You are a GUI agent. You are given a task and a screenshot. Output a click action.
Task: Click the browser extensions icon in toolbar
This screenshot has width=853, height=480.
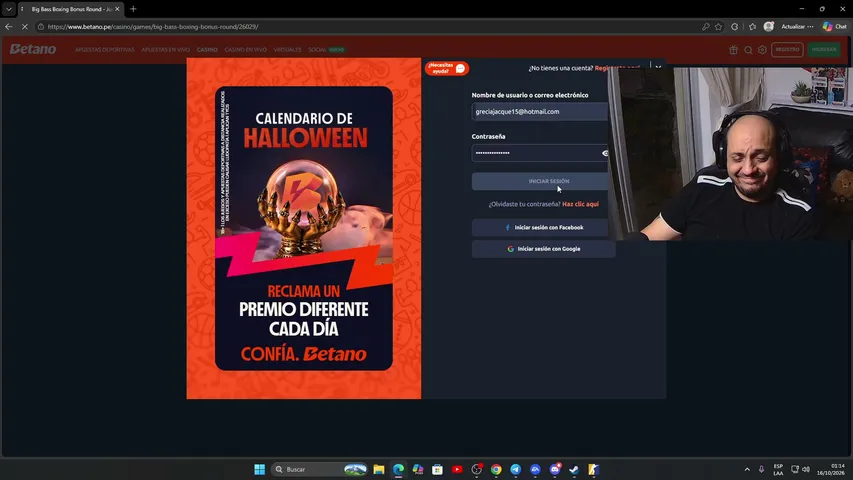click(734, 26)
